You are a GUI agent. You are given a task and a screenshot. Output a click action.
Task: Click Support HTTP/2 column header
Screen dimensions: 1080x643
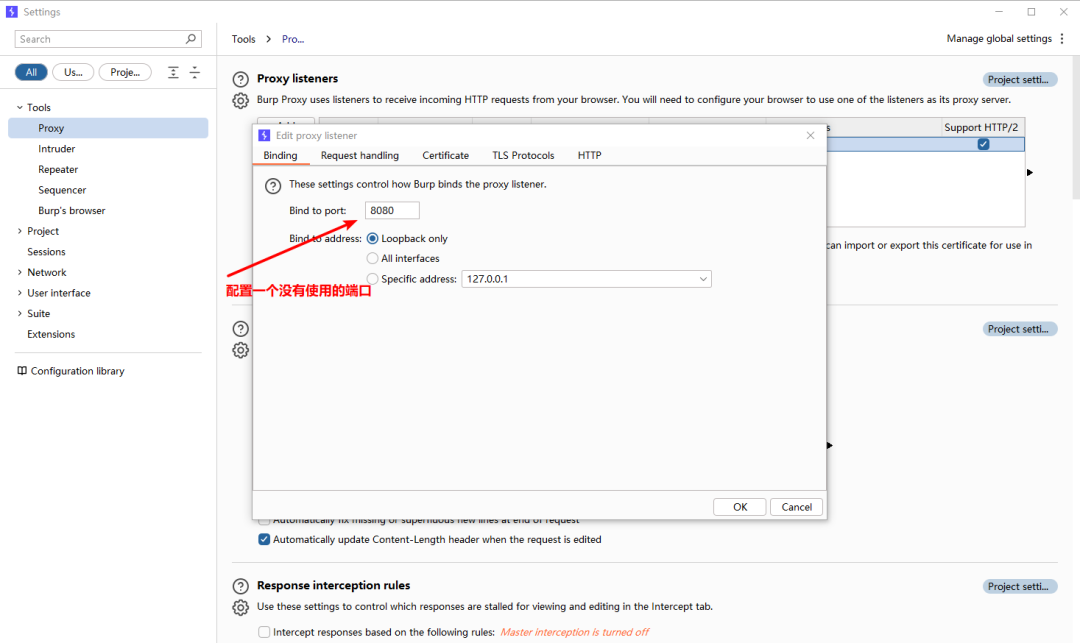[x=982, y=127]
